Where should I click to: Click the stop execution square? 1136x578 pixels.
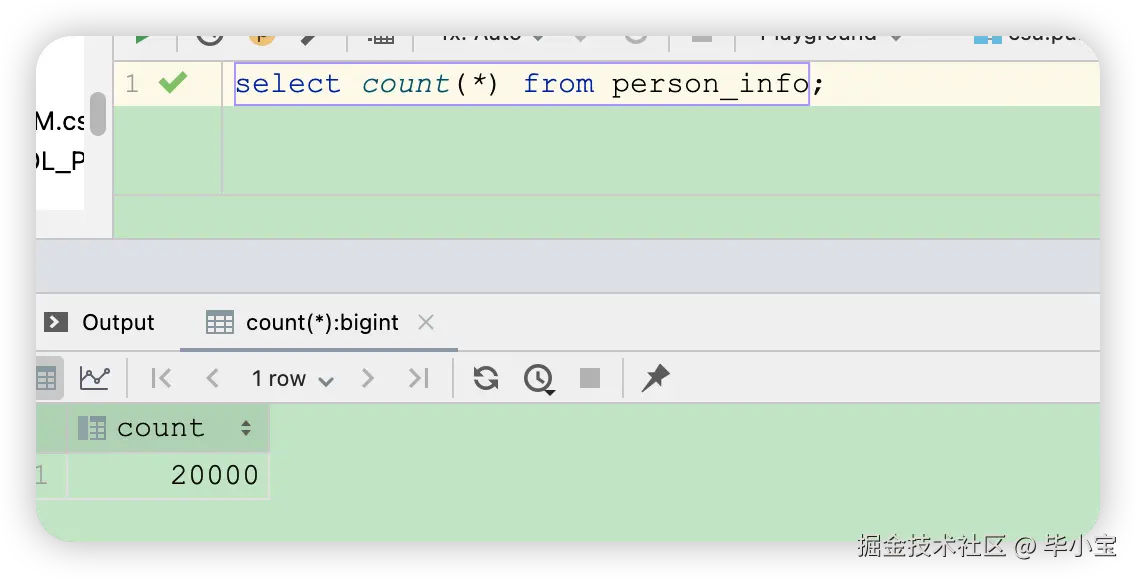click(590, 378)
